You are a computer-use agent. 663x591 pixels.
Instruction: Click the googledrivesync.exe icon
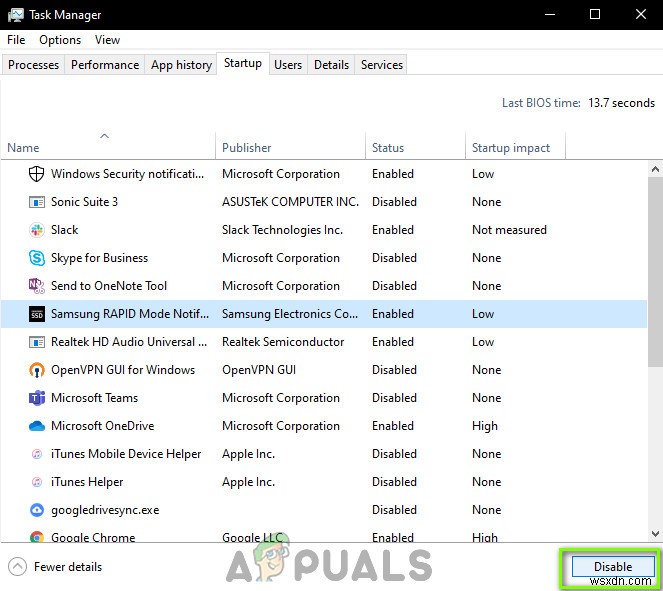coord(36,510)
